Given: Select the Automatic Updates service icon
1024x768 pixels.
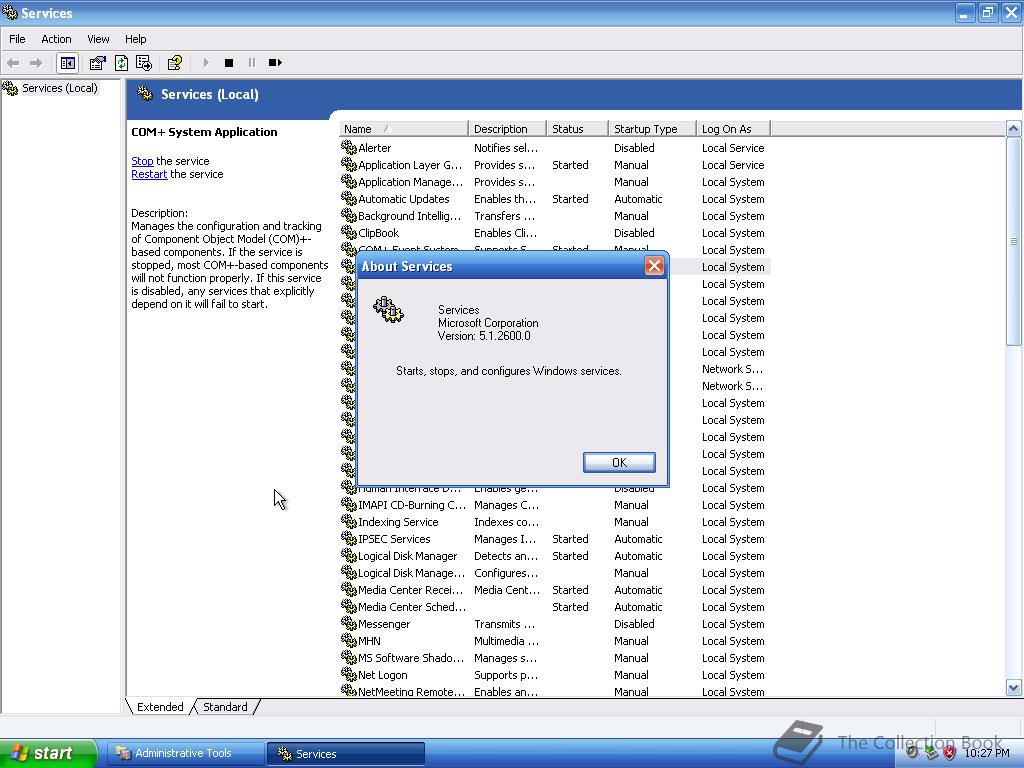Looking at the screenshot, I should click(349, 199).
